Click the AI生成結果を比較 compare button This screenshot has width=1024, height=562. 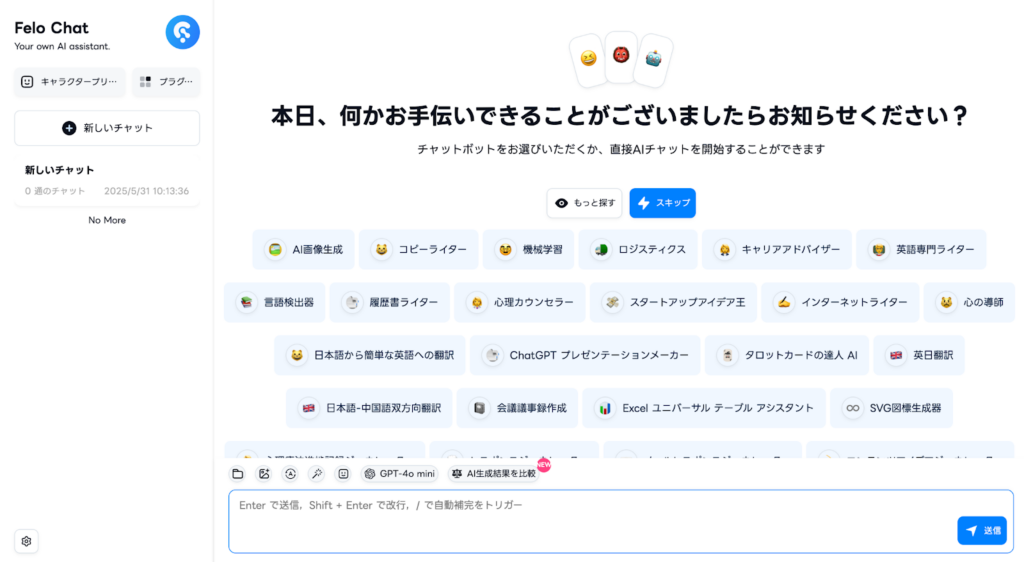(494, 474)
